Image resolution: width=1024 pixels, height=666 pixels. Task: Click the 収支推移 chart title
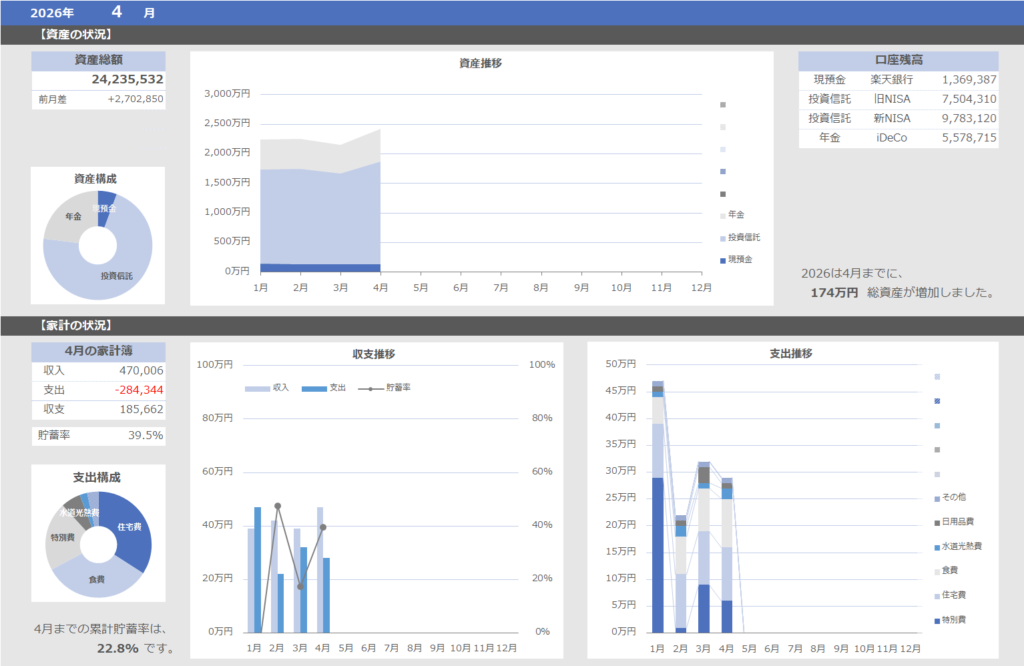tap(374, 355)
